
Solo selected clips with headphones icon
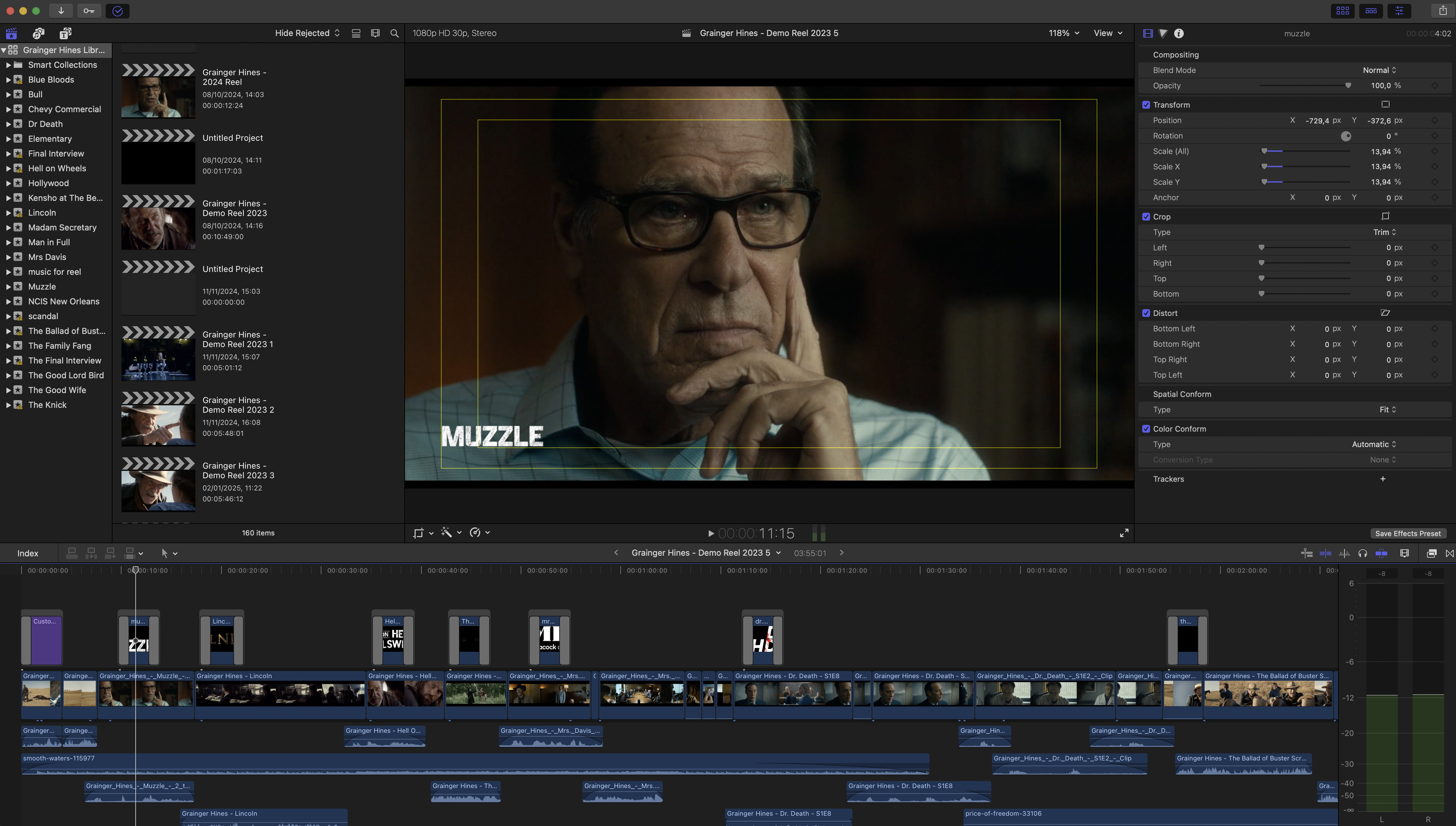click(1362, 553)
